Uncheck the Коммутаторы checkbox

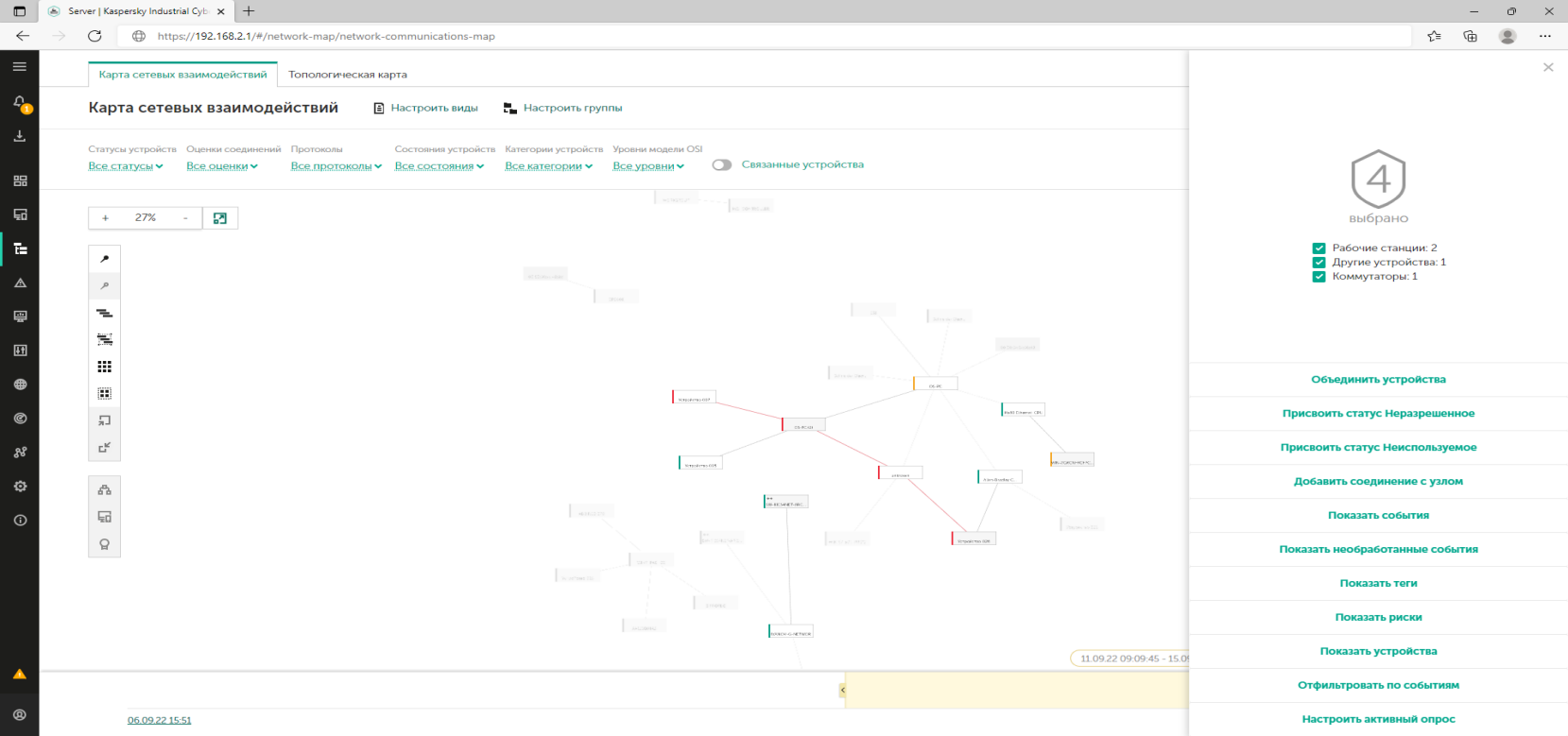(1318, 277)
